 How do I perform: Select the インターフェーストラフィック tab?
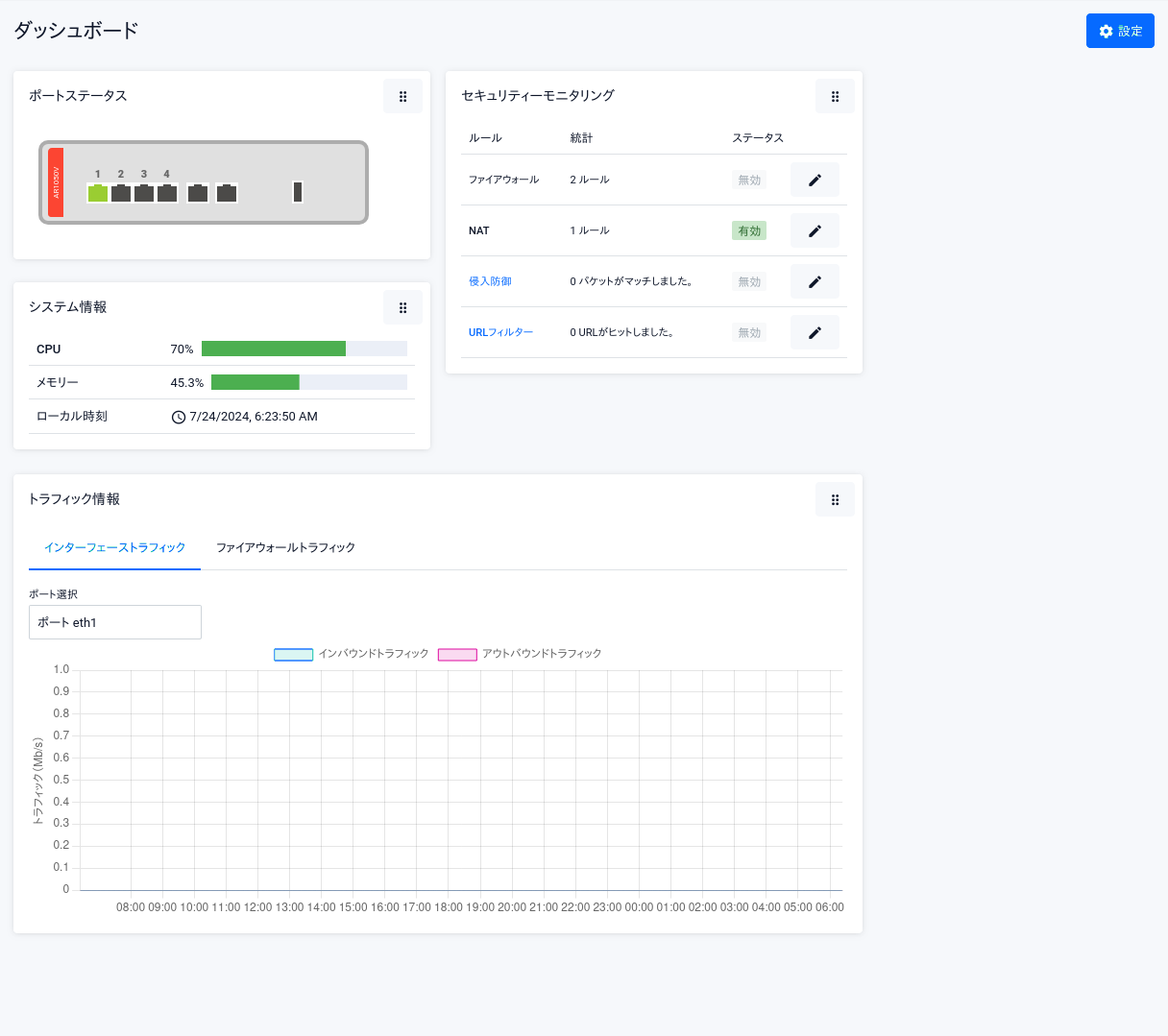114,547
